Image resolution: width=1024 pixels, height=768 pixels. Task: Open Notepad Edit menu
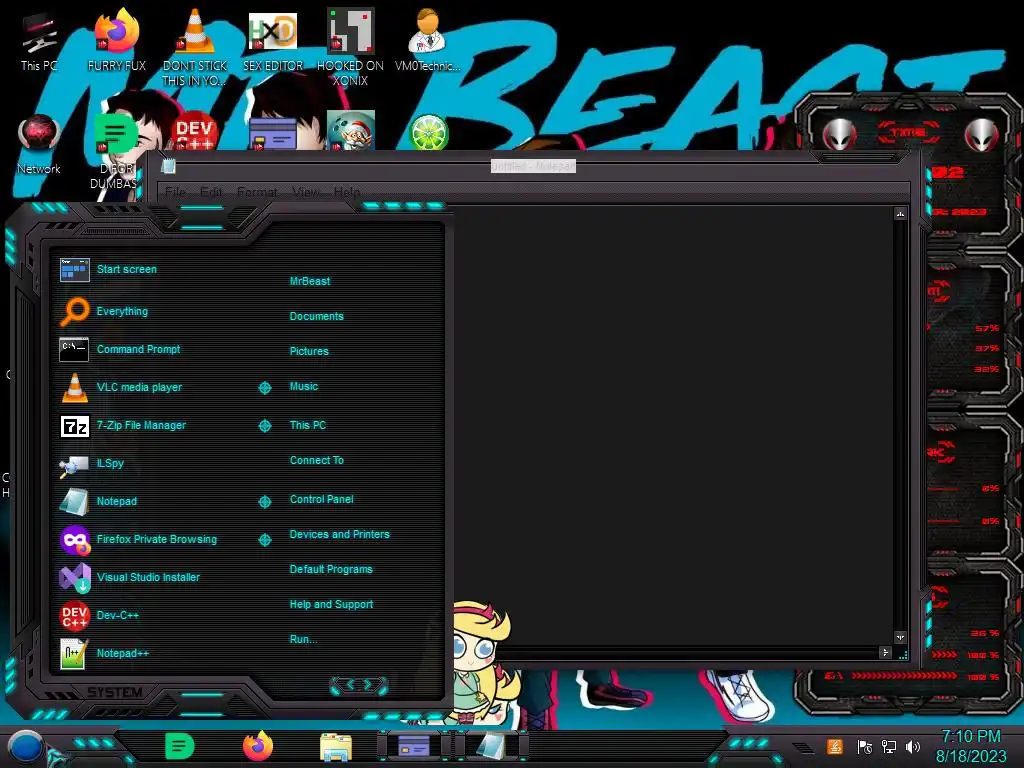pos(211,192)
